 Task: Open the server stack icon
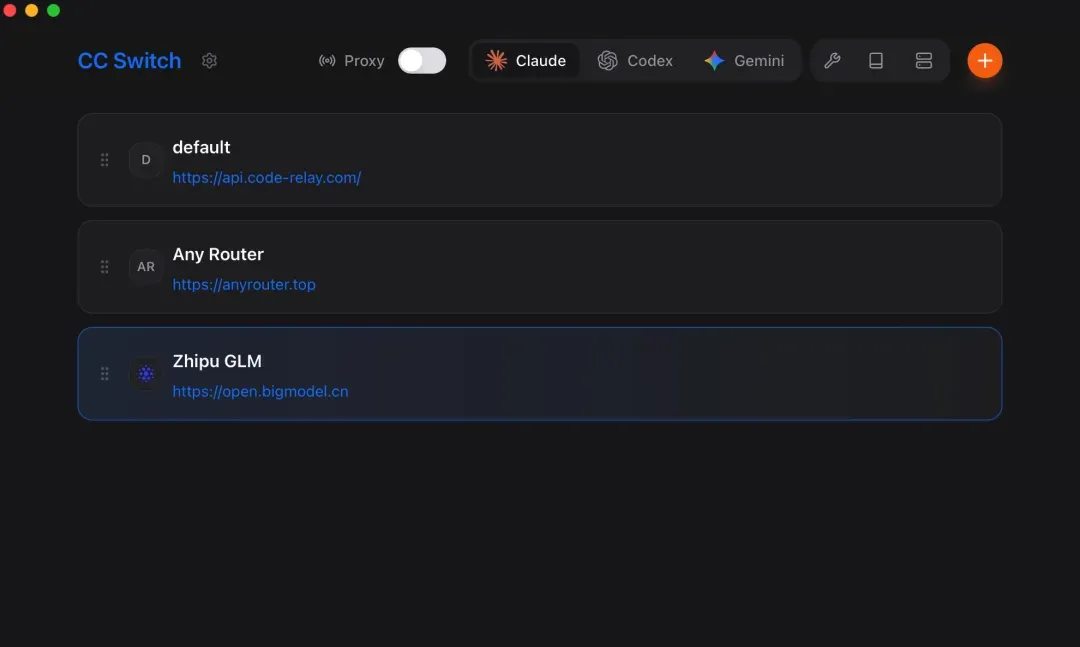[x=924, y=61]
